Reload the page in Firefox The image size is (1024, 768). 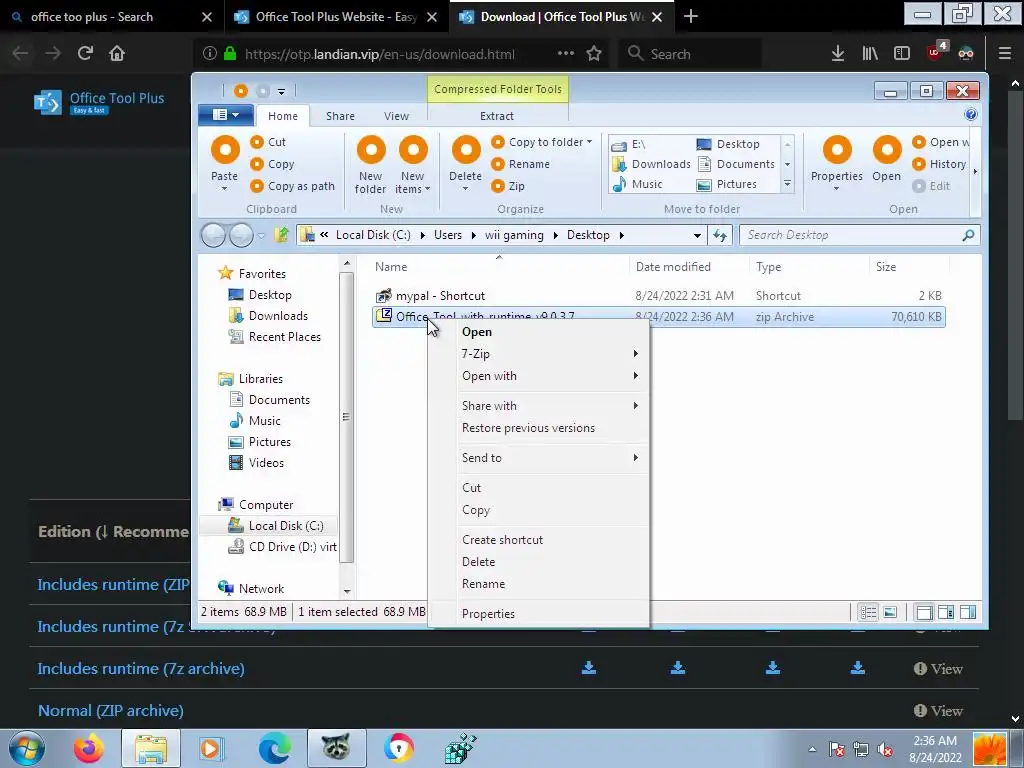tap(85, 53)
